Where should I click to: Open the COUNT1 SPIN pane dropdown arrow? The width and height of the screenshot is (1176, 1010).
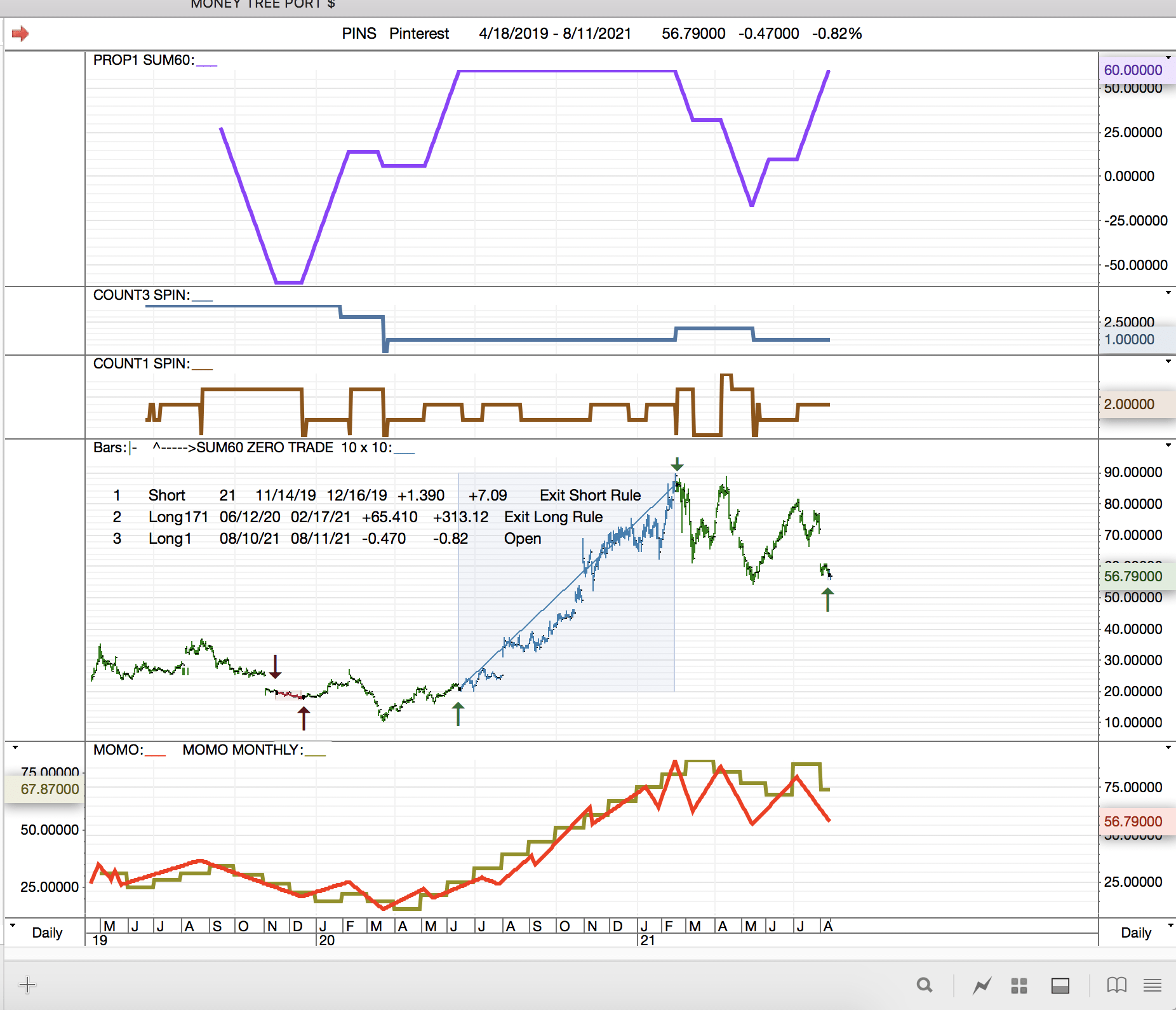pos(1168,361)
